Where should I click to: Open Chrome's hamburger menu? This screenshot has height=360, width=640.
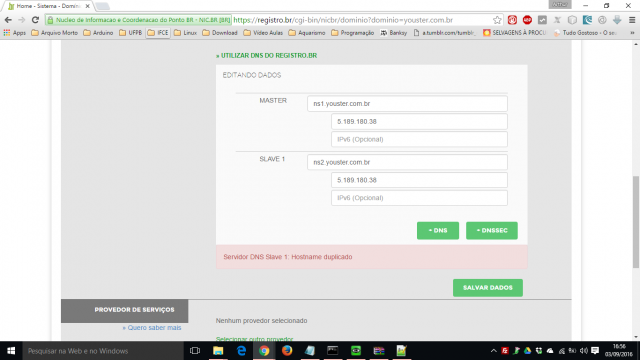632,20
